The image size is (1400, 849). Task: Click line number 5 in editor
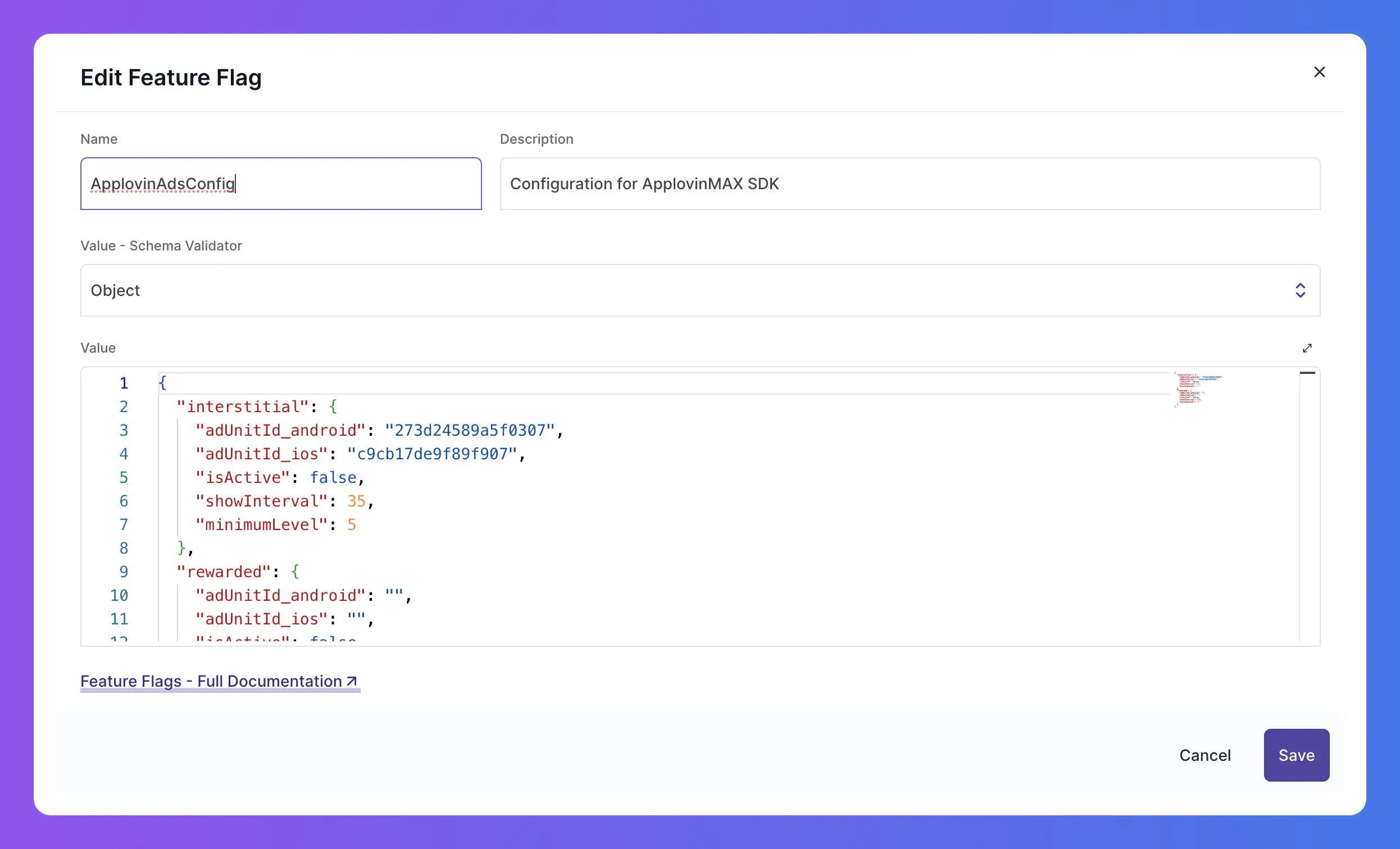point(123,478)
